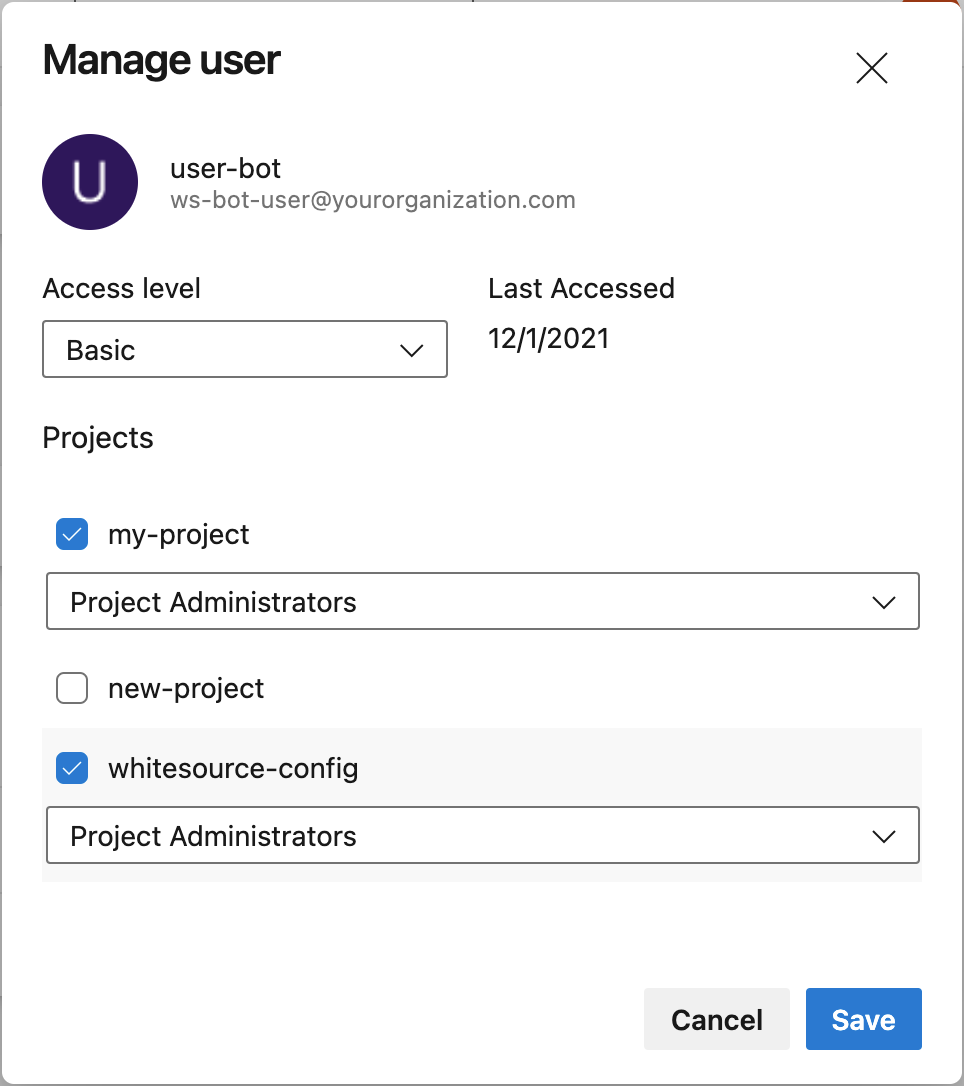The image size is (964, 1086).
Task: Click the 12/1/2021 last accessed date
Action: (549, 339)
